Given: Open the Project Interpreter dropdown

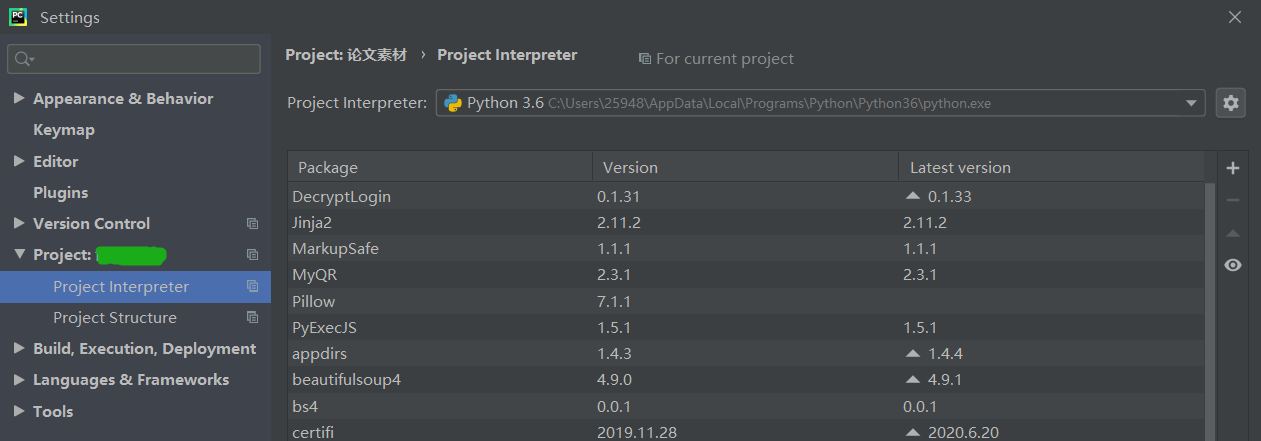Looking at the screenshot, I should (1191, 103).
